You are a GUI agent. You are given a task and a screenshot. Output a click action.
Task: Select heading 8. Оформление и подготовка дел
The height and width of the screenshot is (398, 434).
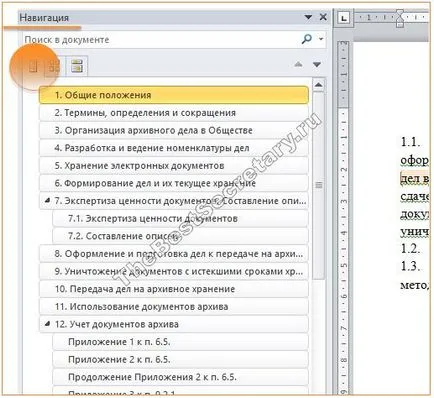pyautogui.click(x=174, y=254)
